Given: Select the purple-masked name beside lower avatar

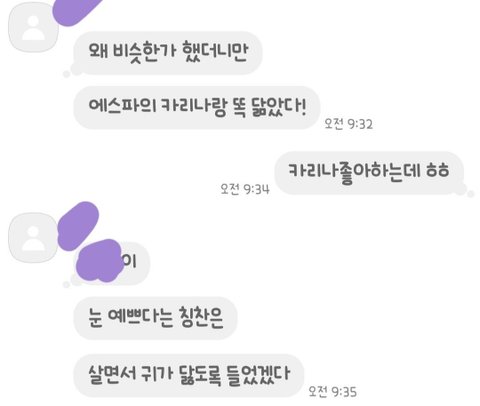Looking at the screenshot, I should click(78, 226).
